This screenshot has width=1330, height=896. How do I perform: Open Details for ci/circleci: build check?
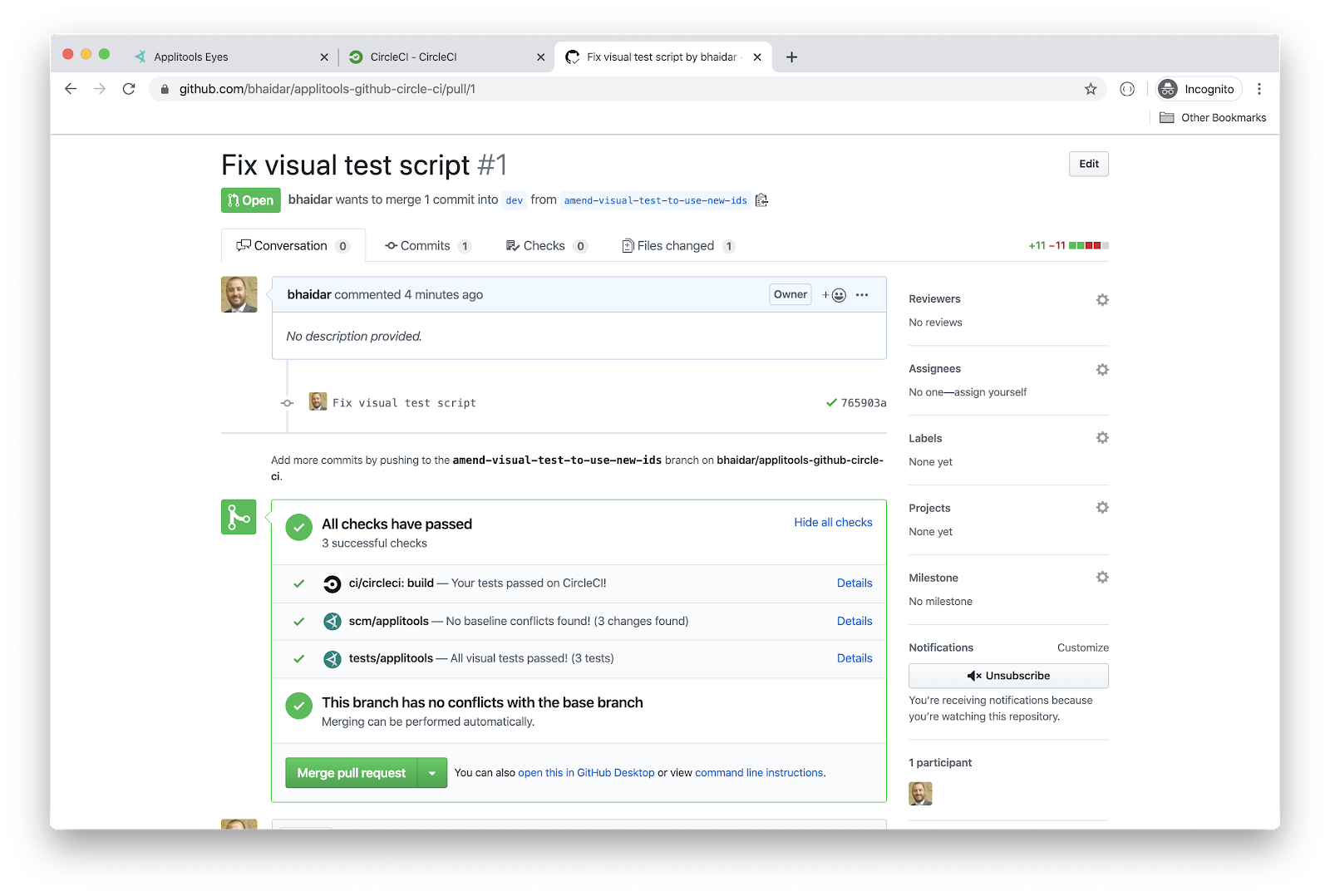[x=855, y=583]
